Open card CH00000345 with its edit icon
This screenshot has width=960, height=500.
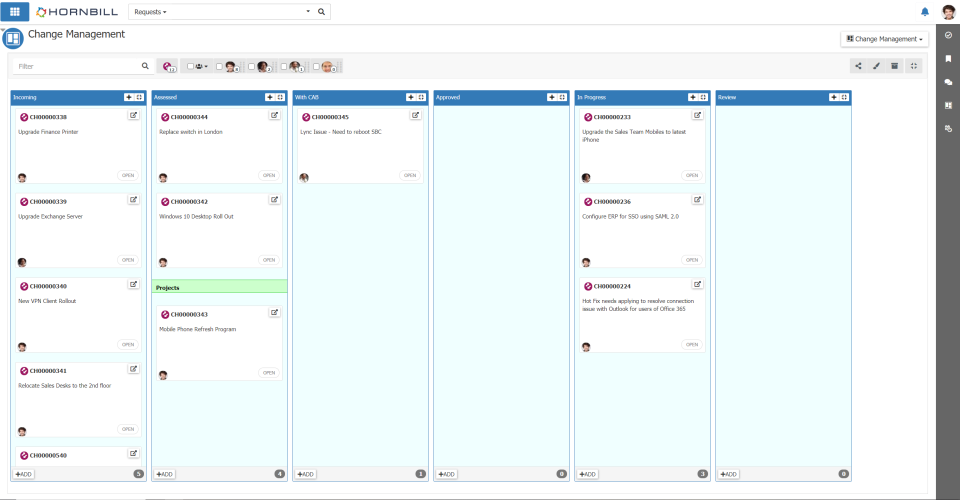pos(415,115)
